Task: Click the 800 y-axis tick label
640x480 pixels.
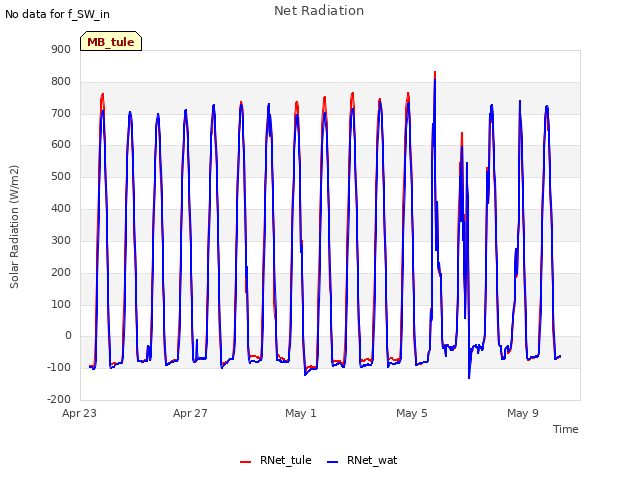Action: point(61,81)
